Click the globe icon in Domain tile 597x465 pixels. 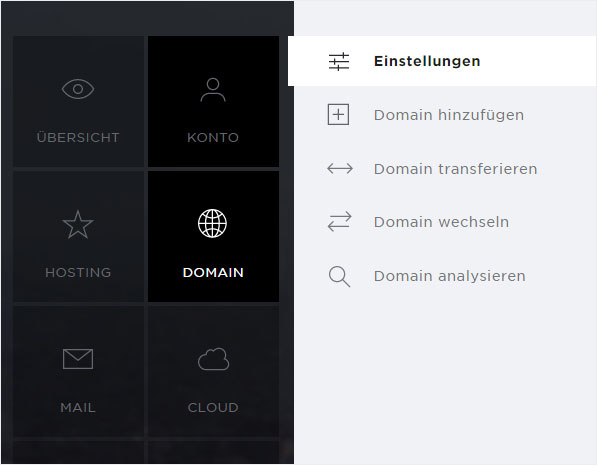212,223
